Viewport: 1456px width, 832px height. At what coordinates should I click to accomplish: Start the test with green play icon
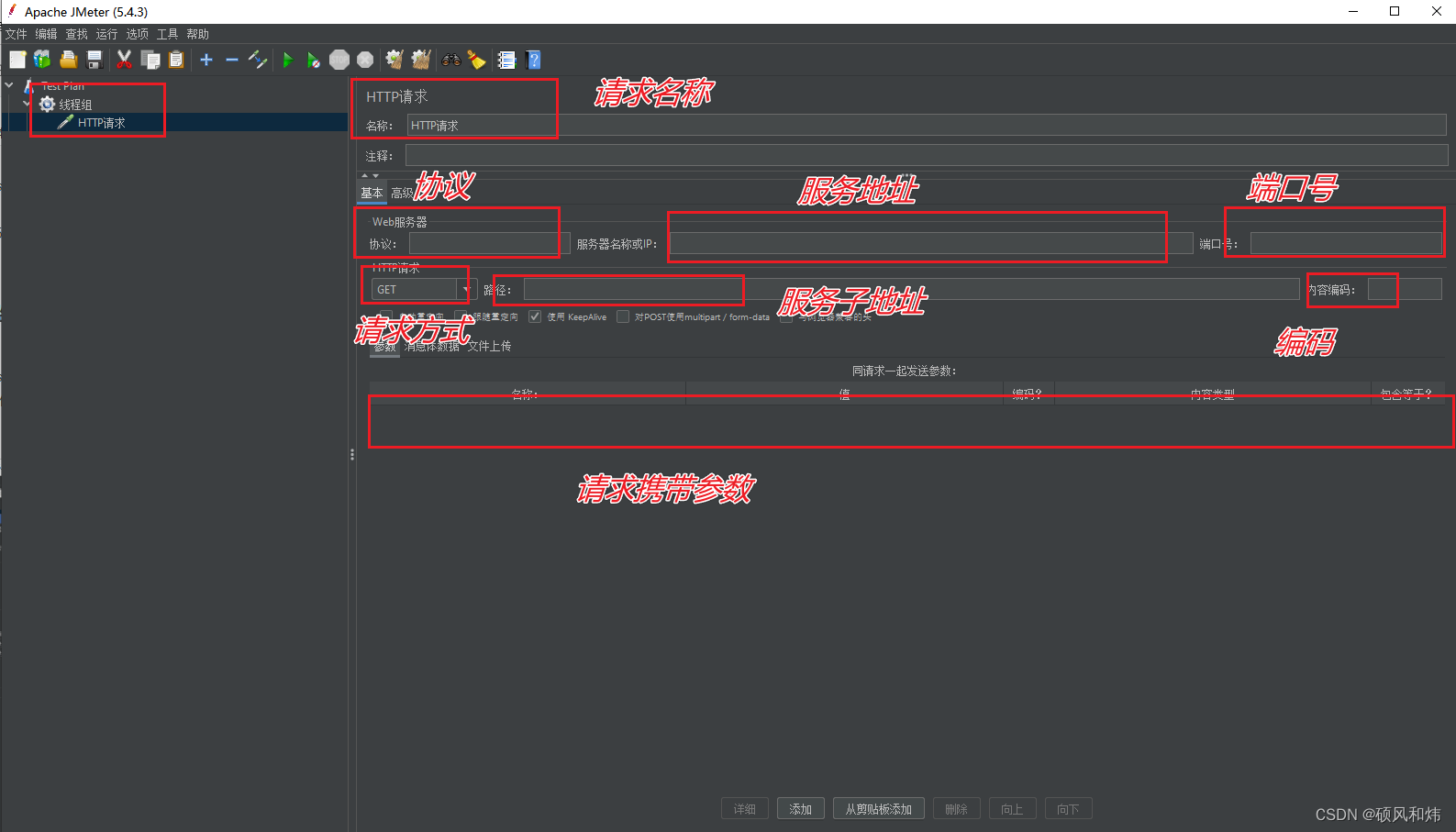click(288, 60)
